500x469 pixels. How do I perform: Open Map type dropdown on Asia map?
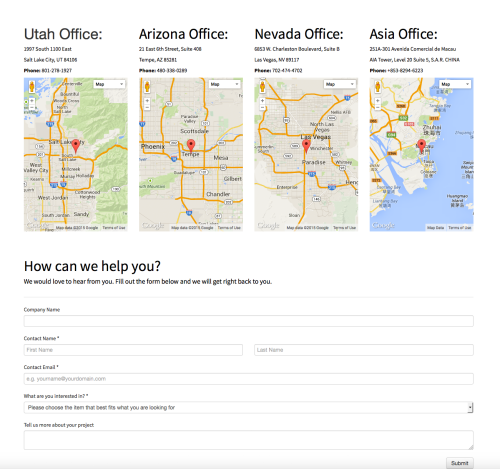point(455,84)
